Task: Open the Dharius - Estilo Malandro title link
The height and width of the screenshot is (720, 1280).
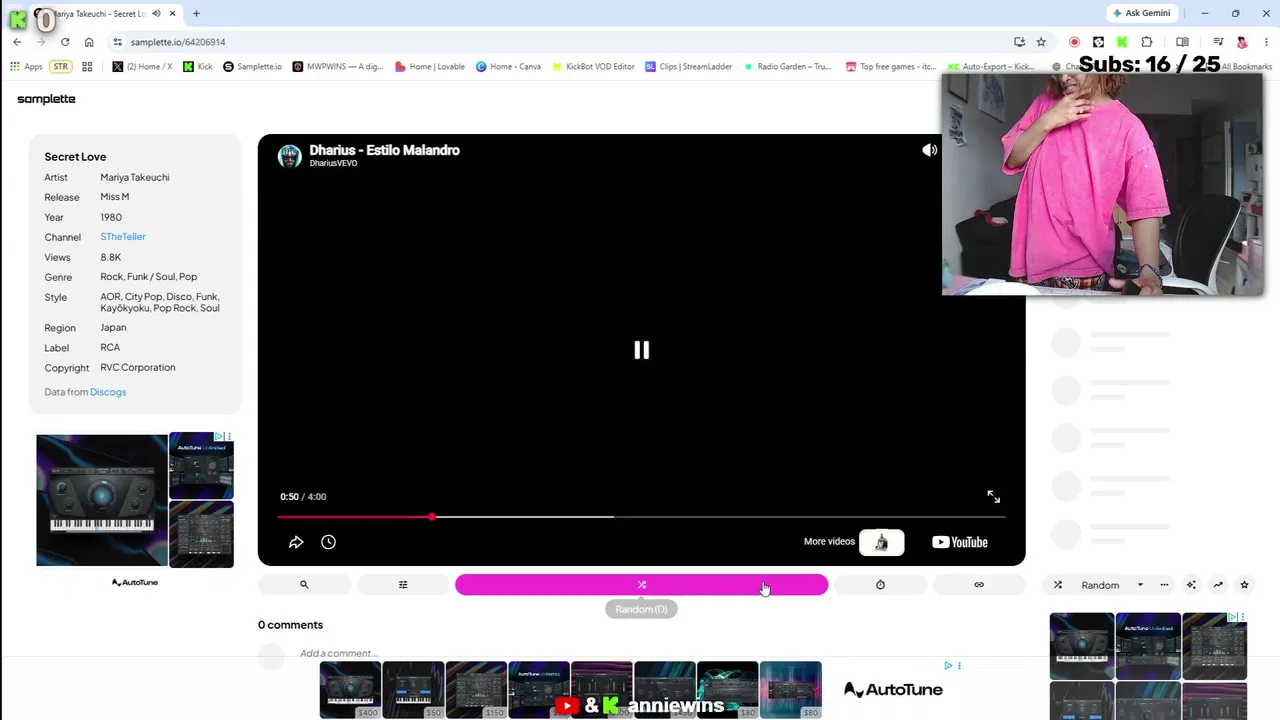Action: 384,150
